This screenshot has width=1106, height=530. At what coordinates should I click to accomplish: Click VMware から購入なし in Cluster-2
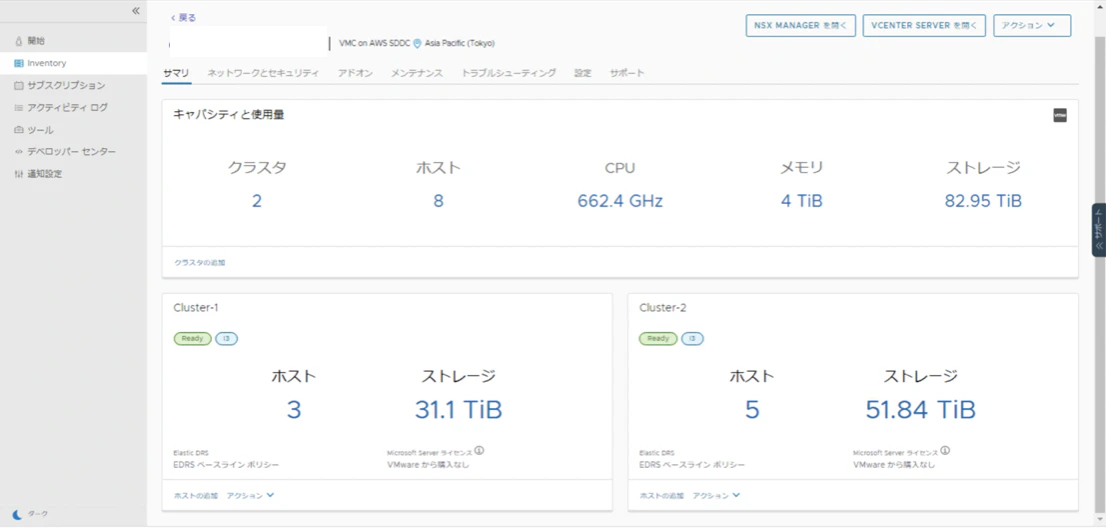[894, 465]
